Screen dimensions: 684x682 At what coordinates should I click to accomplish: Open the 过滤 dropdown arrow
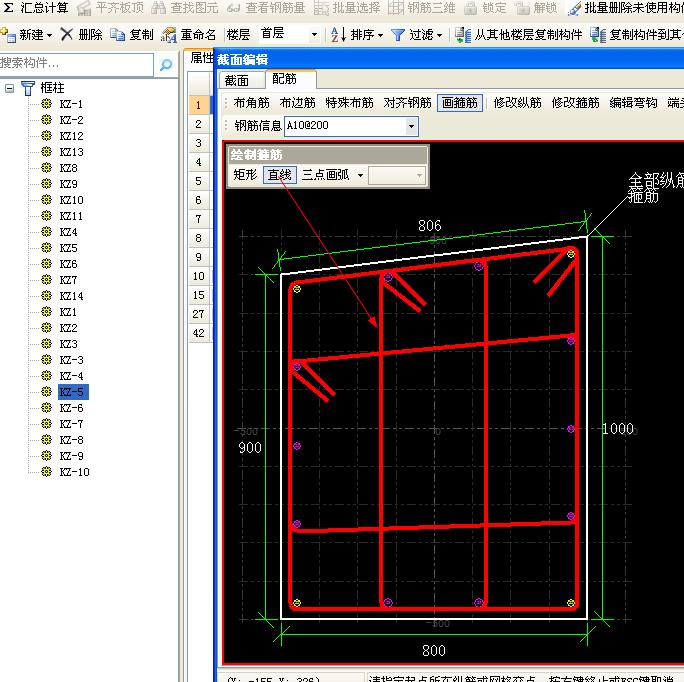[x=439, y=35]
